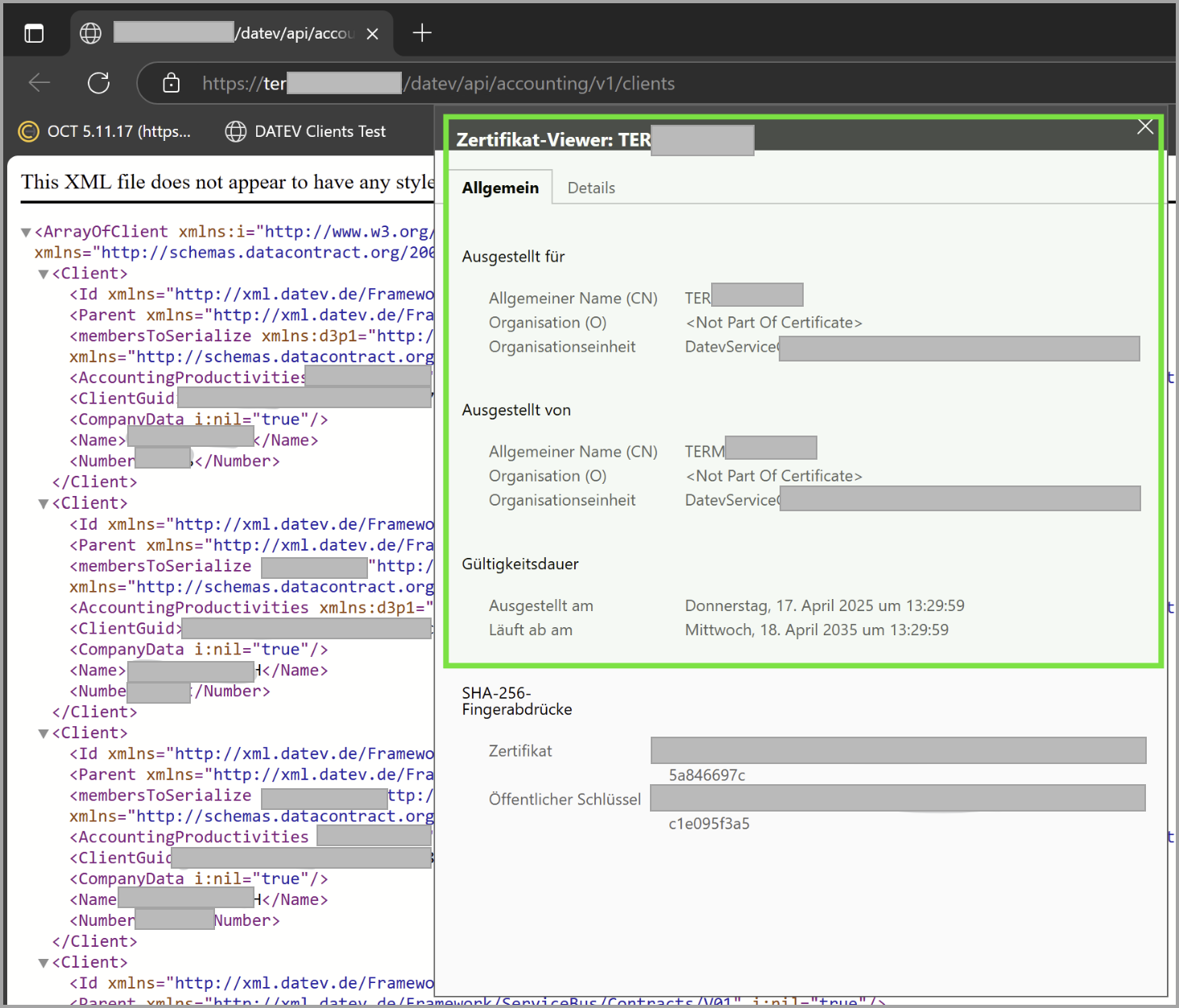
Task: Click the globe icon of DATEV Clients Test bookmark
Action: pos(235,131)
